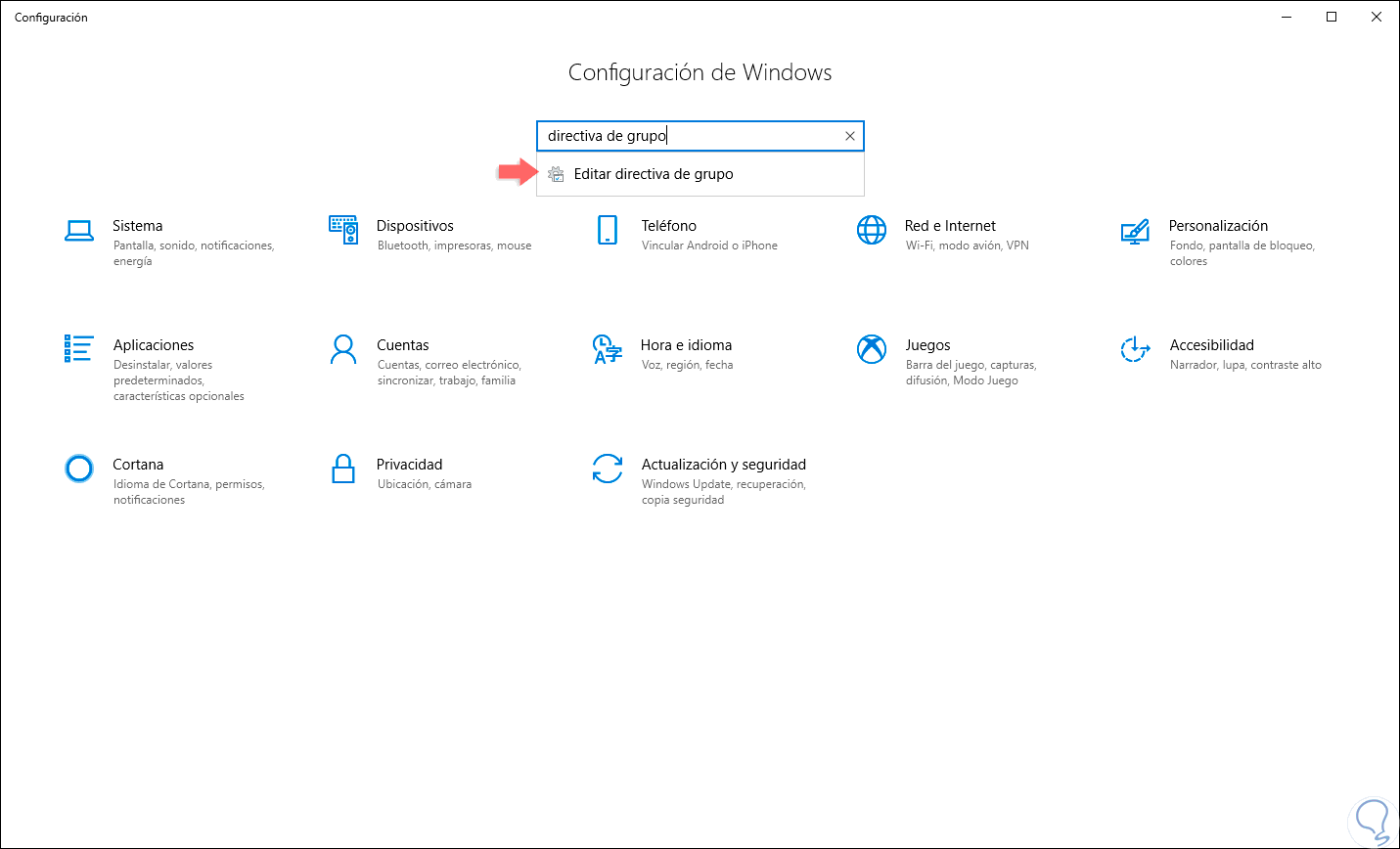Click the Cuentas category title
The image size is (1400, 849).
pos(403,345)
